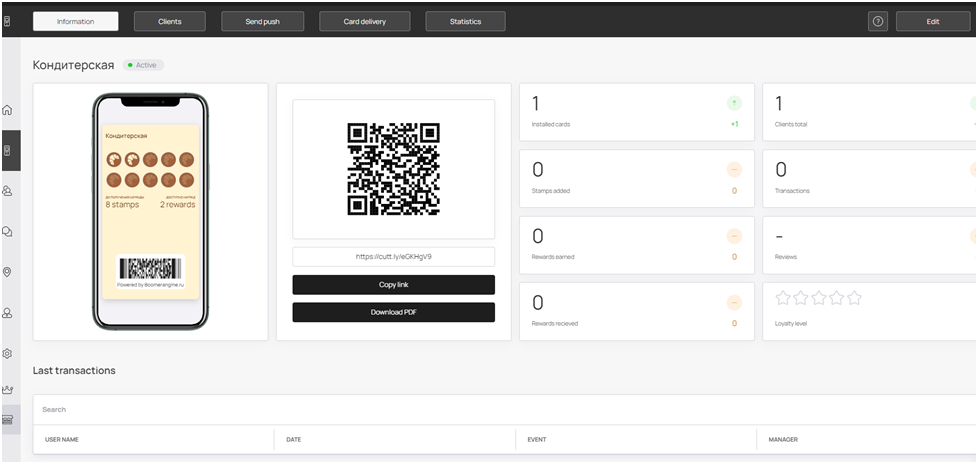Click the phone card preview
Image resolution: width=978 pixels, height=464 pixels.
point(150,212)
